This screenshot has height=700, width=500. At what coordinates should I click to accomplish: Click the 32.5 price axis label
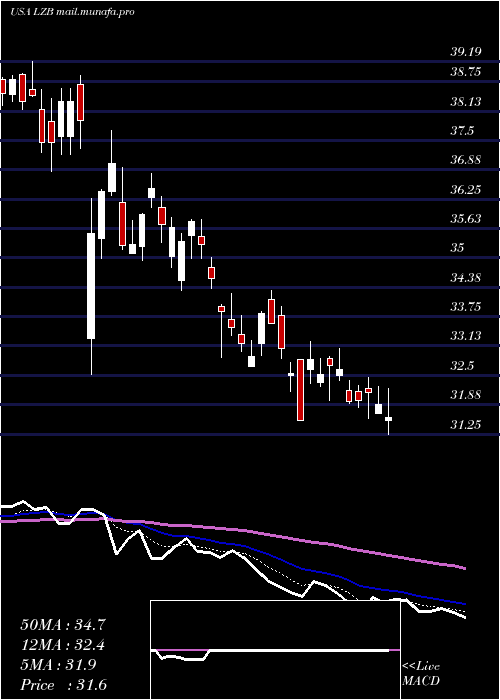tap(462, 366)
